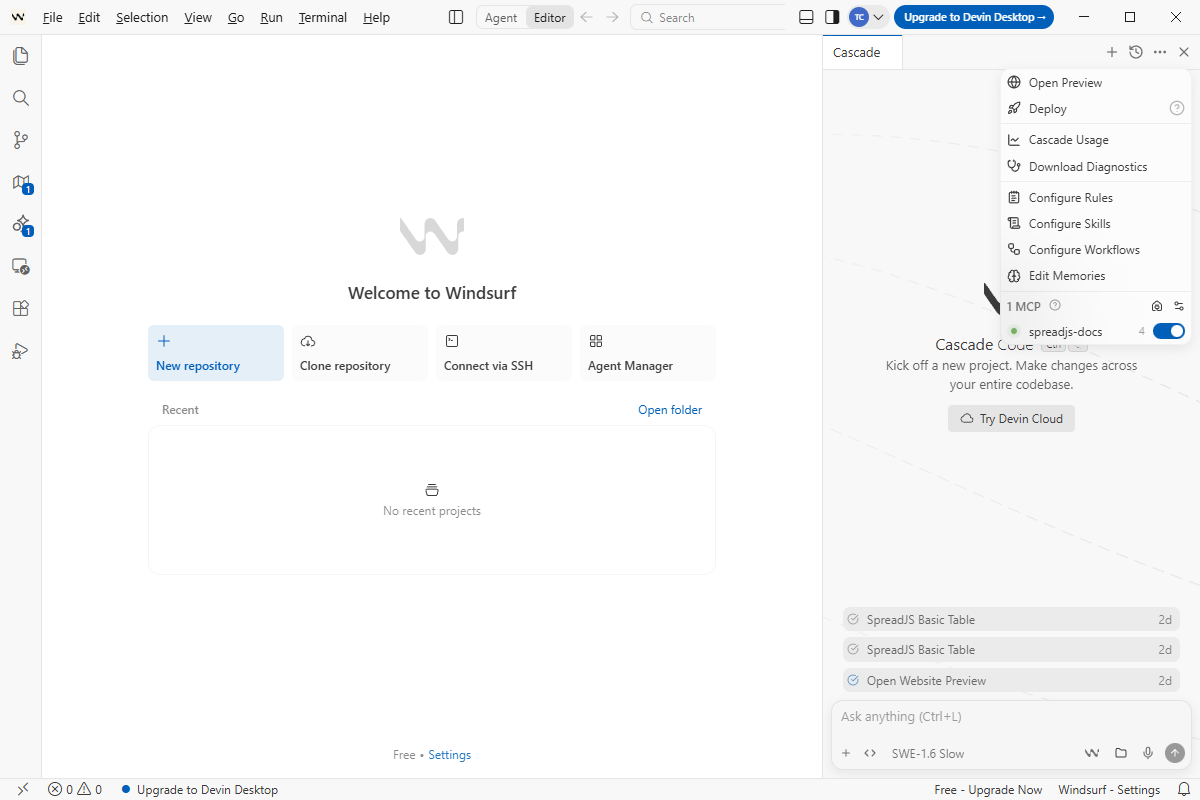Toggle the bottom panel visibility
Screen dimensions: 1200x800
(x=807, y=17)
